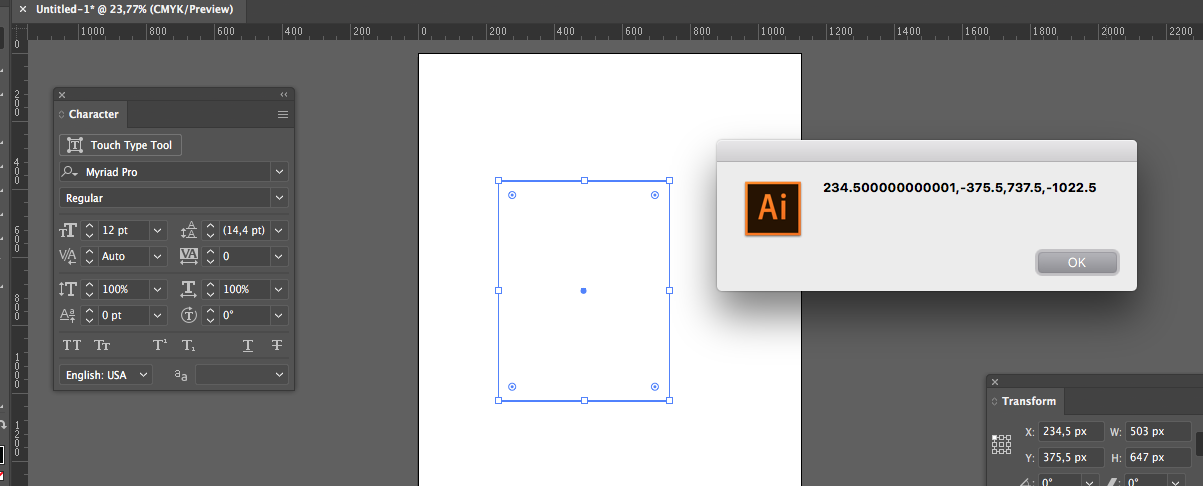Click the reference point locator grid
Screen dimensions: 1203x486
pos(1001,444)
